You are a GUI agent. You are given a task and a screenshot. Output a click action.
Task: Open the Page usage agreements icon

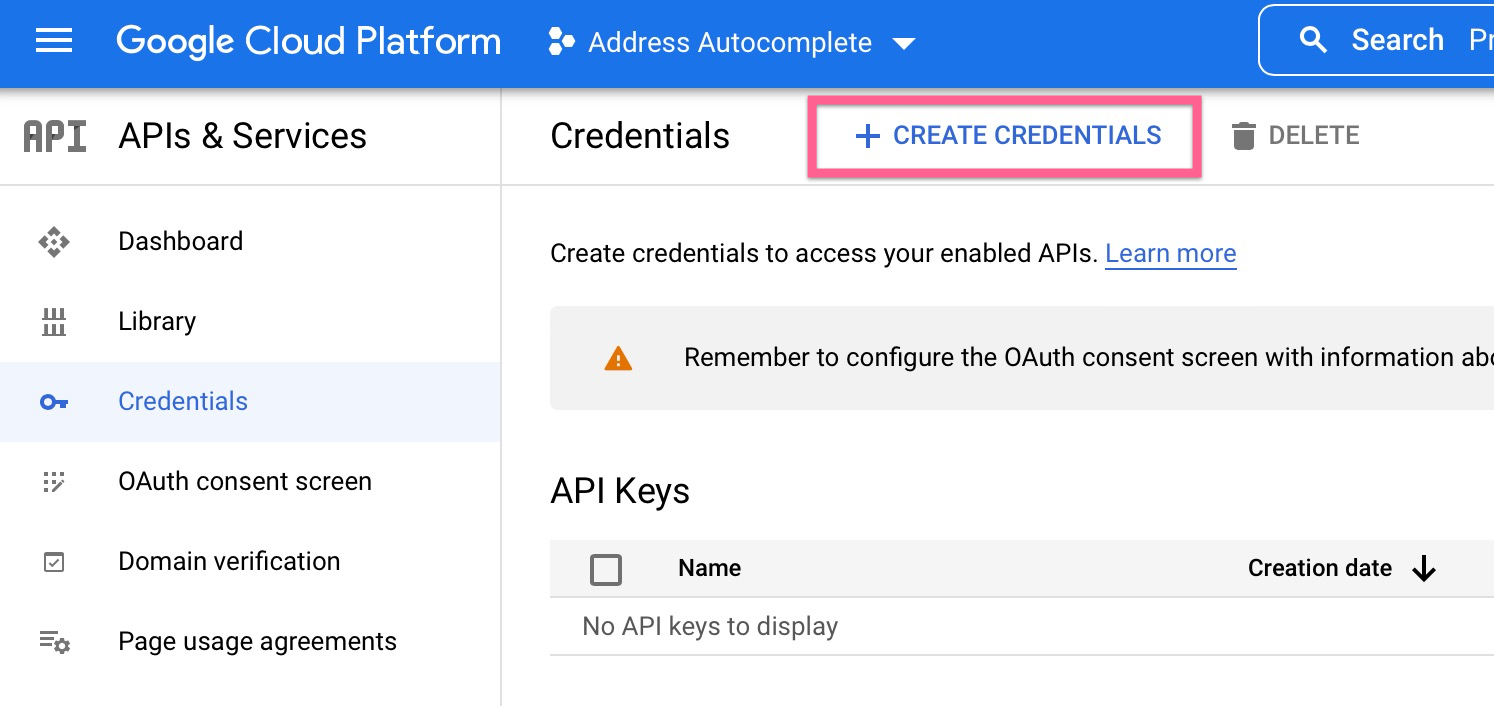click(55, 642)
